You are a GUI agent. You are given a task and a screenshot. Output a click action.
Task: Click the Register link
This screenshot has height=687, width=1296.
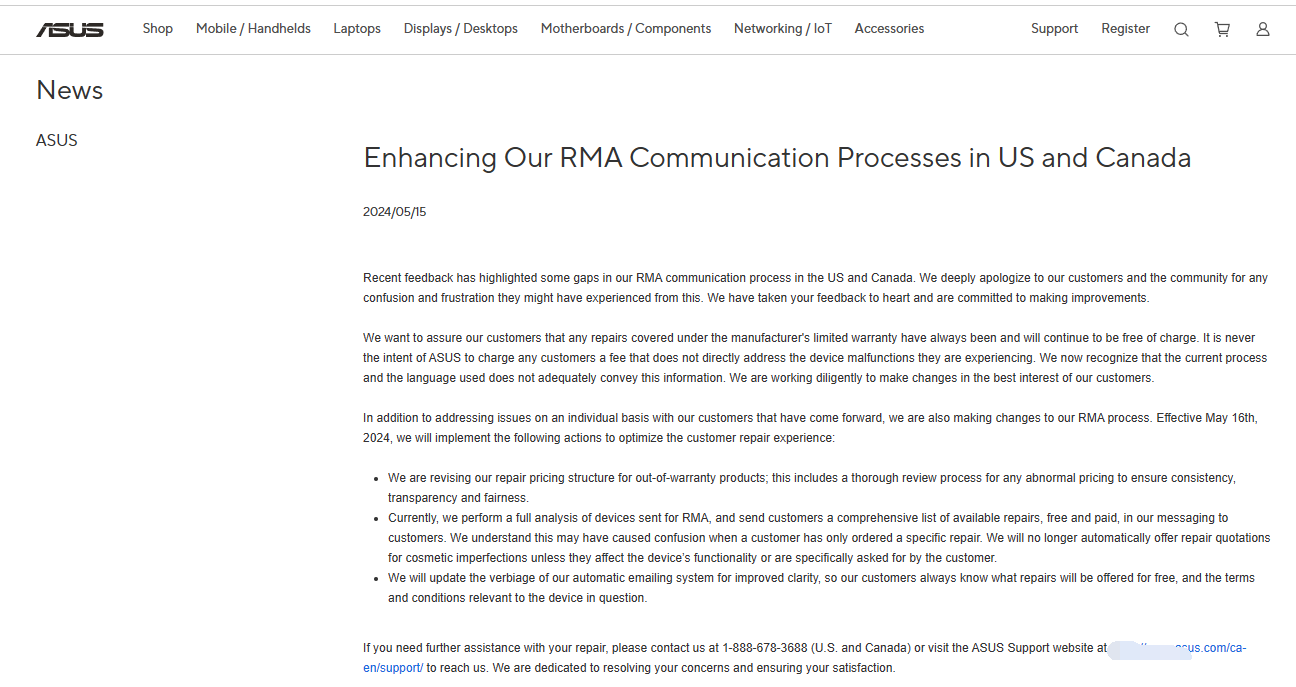1125,29
